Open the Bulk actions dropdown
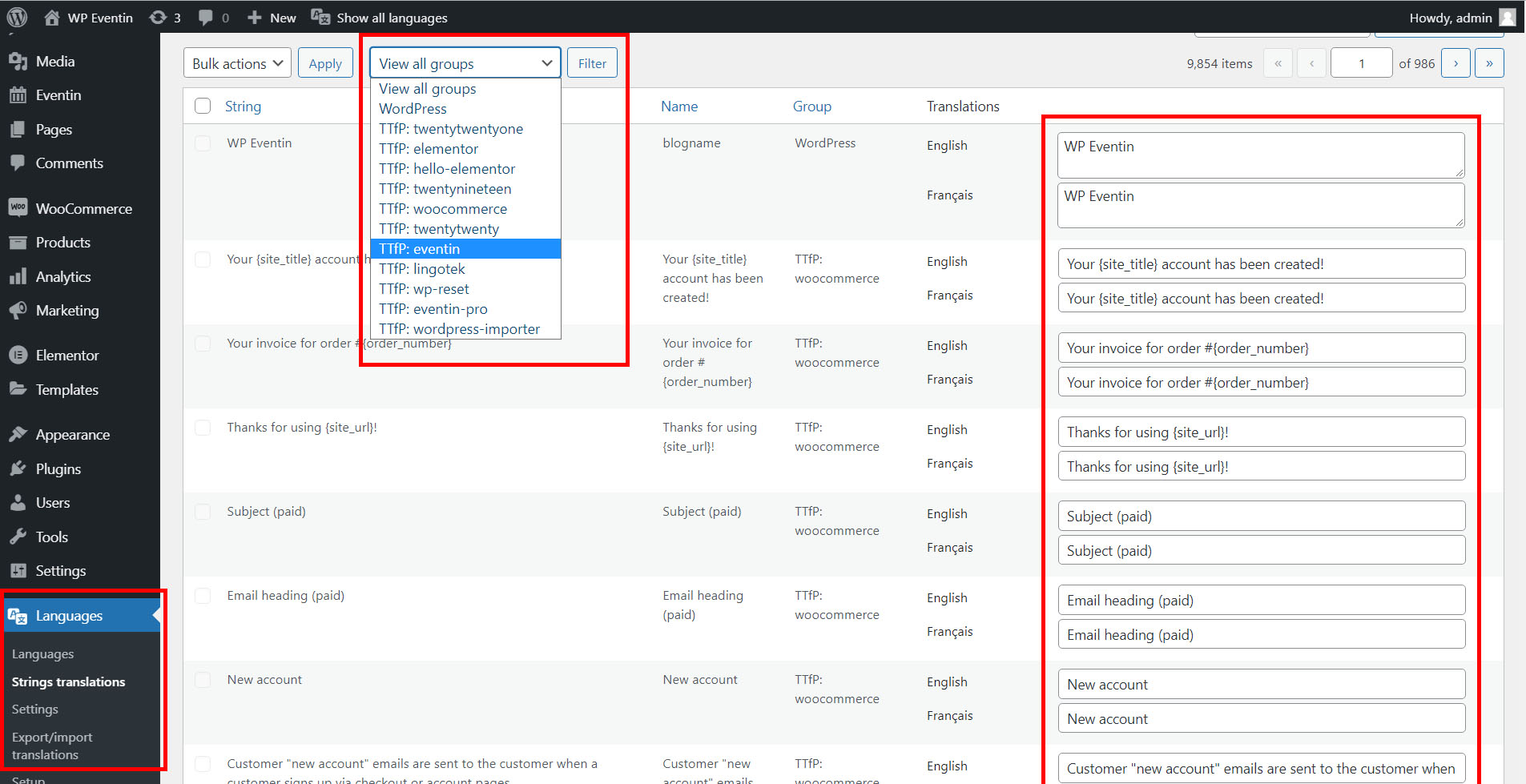The image size is (1526, 784). pyautogui.click(x=237, y=63)
